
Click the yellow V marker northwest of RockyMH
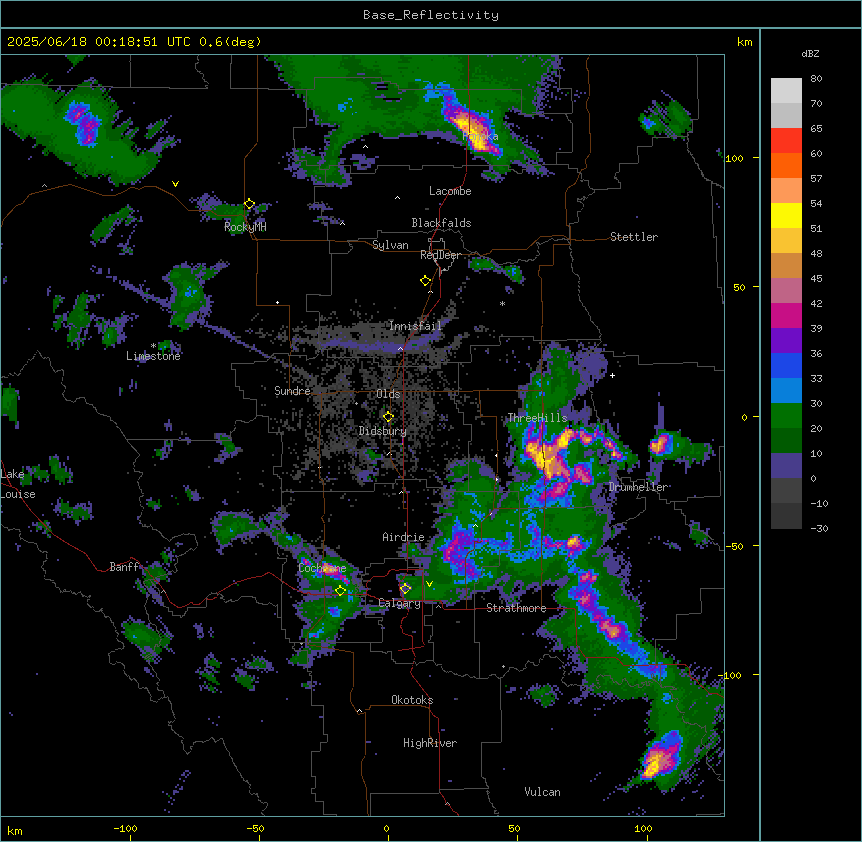pos(175,184)
